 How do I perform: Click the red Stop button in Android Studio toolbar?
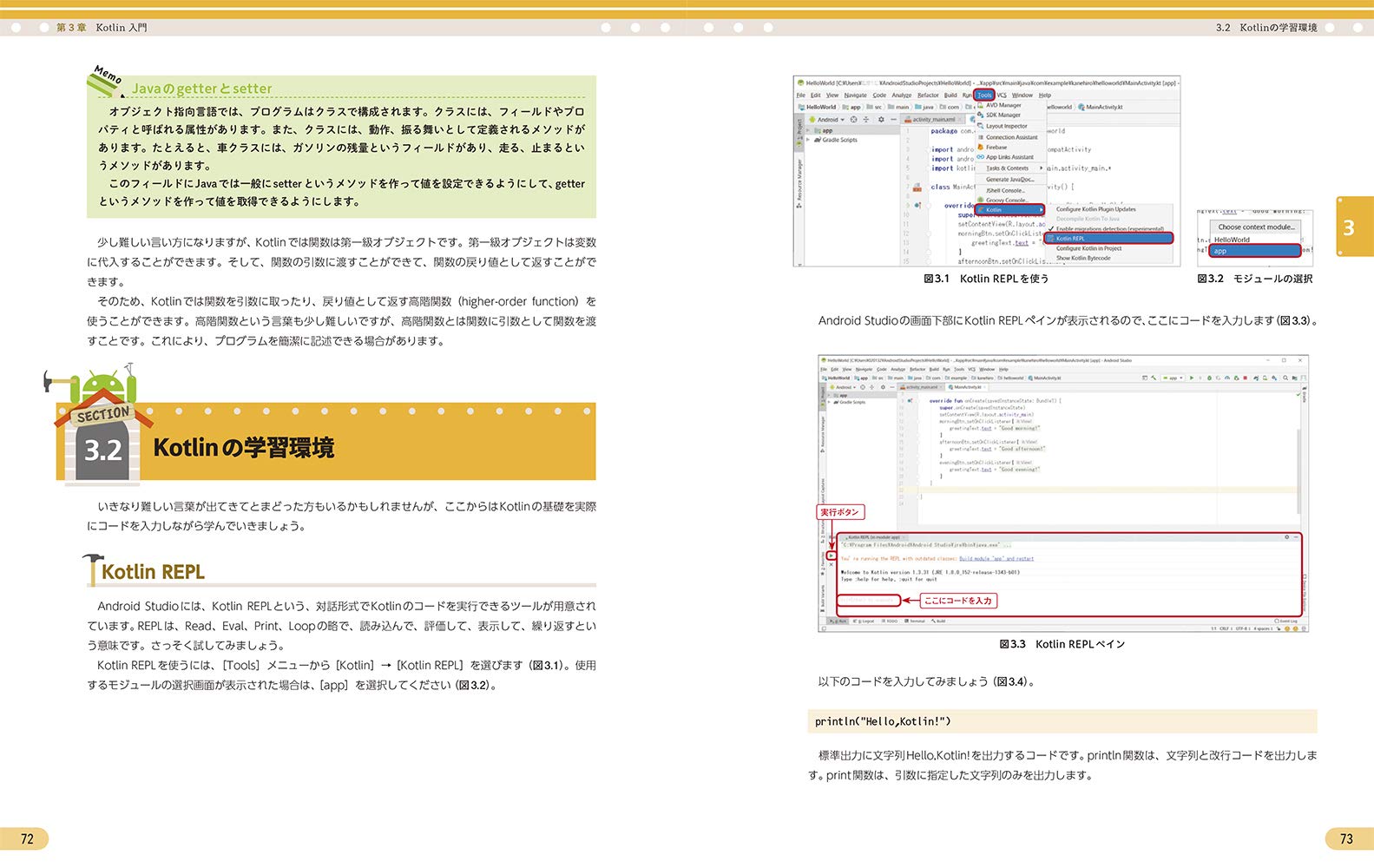tap(1245, 378)
